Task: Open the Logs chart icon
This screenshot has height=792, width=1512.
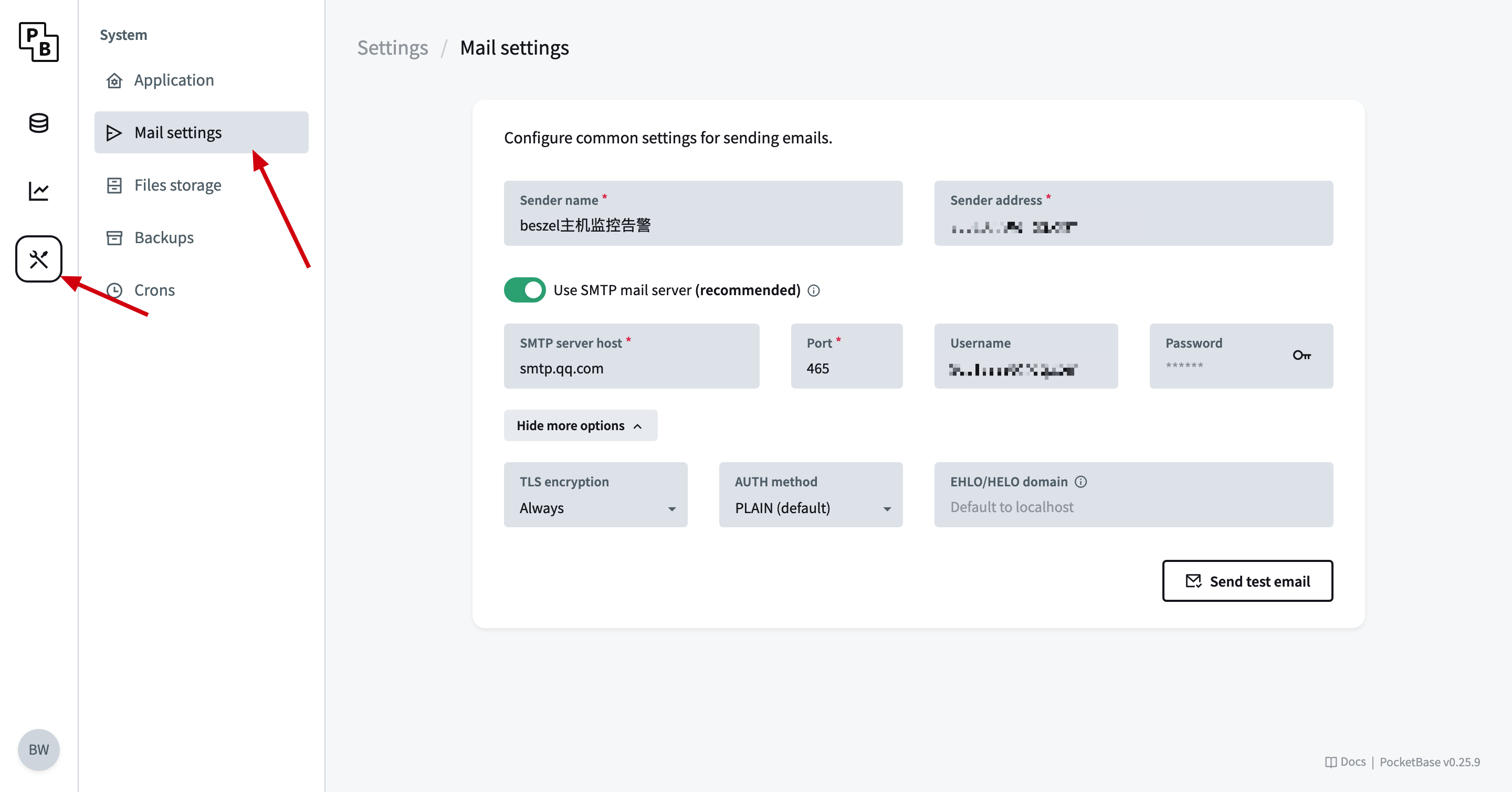Action: [x=39, y=191]
